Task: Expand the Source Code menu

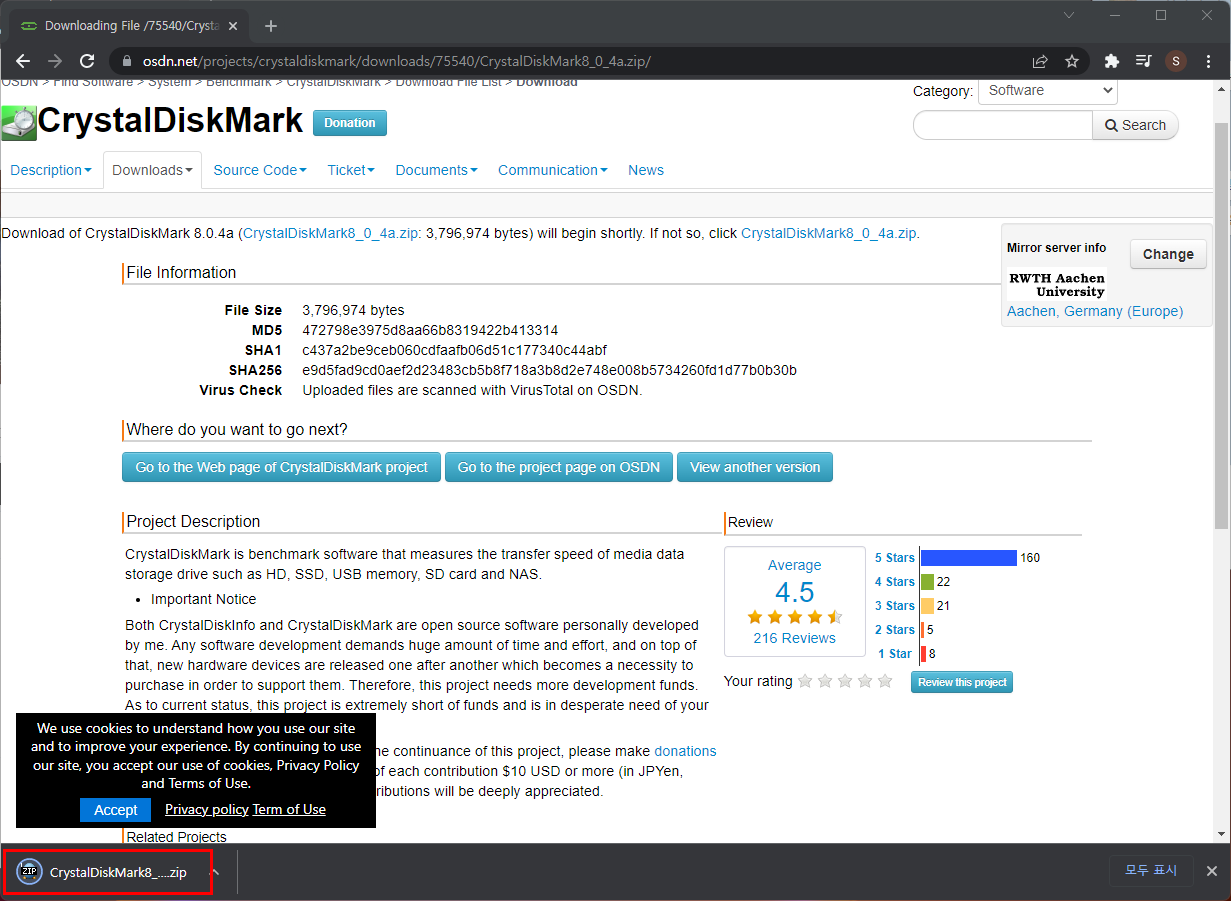Action: click(260, 170)
